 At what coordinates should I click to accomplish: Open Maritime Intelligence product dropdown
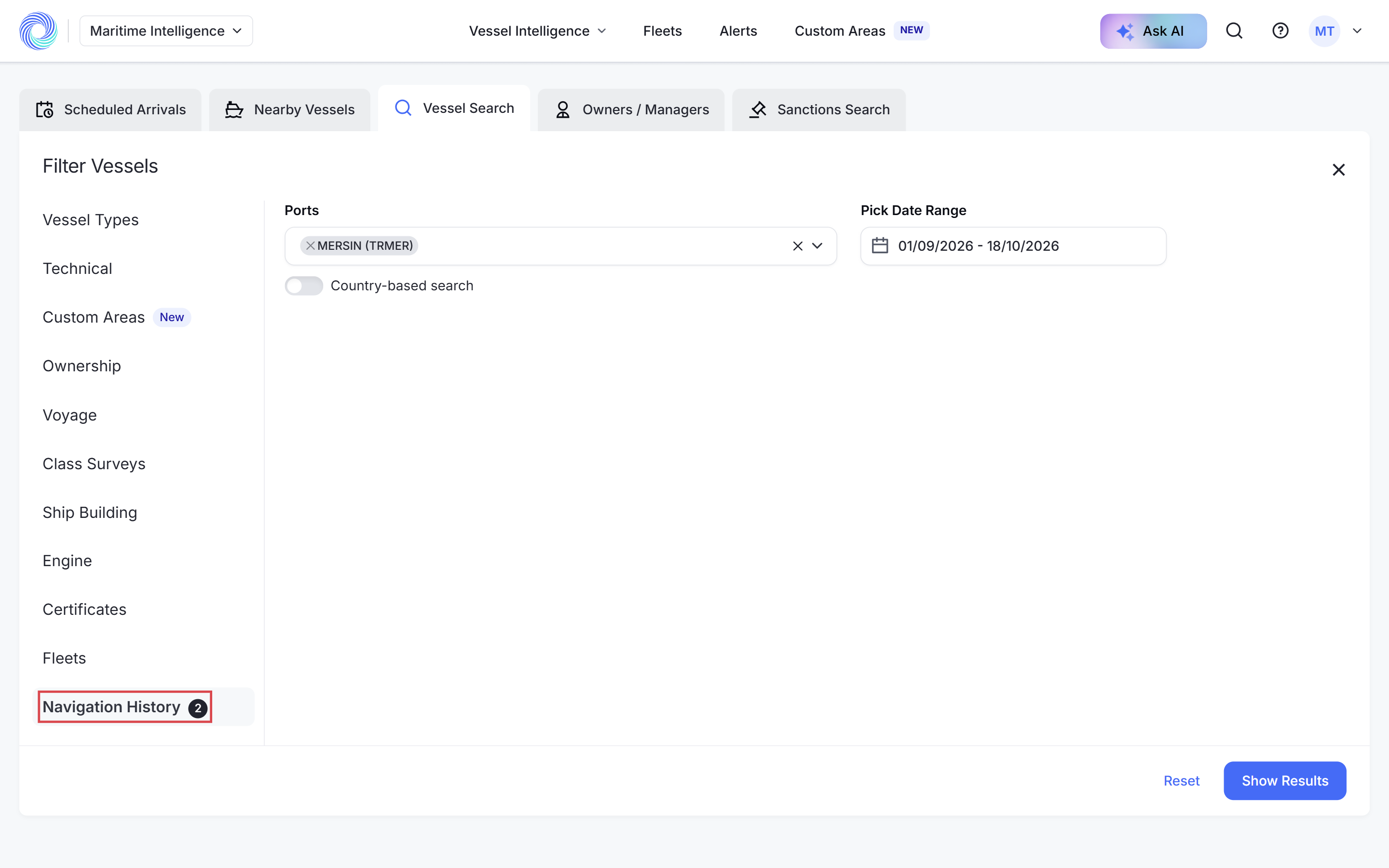point(166,31)
